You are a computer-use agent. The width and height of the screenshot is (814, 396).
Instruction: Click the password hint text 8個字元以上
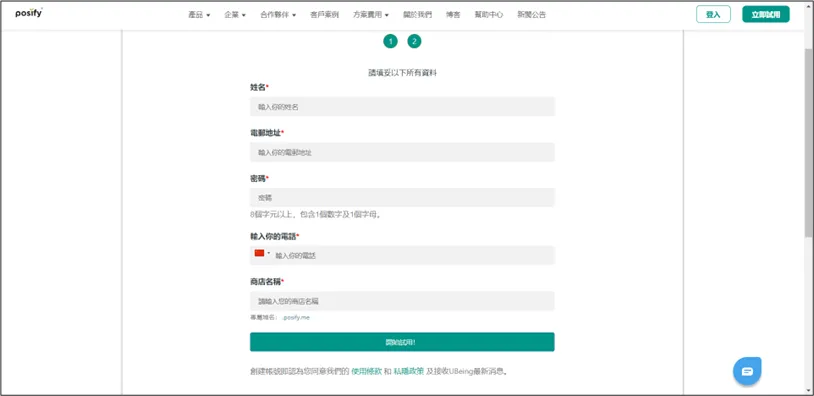tap(315, 214)
